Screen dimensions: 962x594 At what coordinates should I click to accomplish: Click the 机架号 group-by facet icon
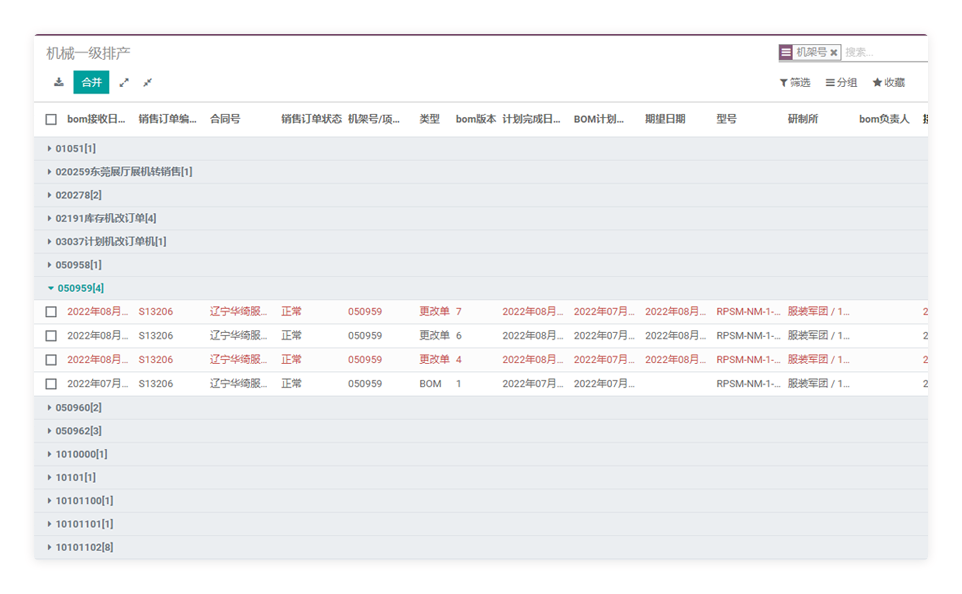(x=786, y=52)
